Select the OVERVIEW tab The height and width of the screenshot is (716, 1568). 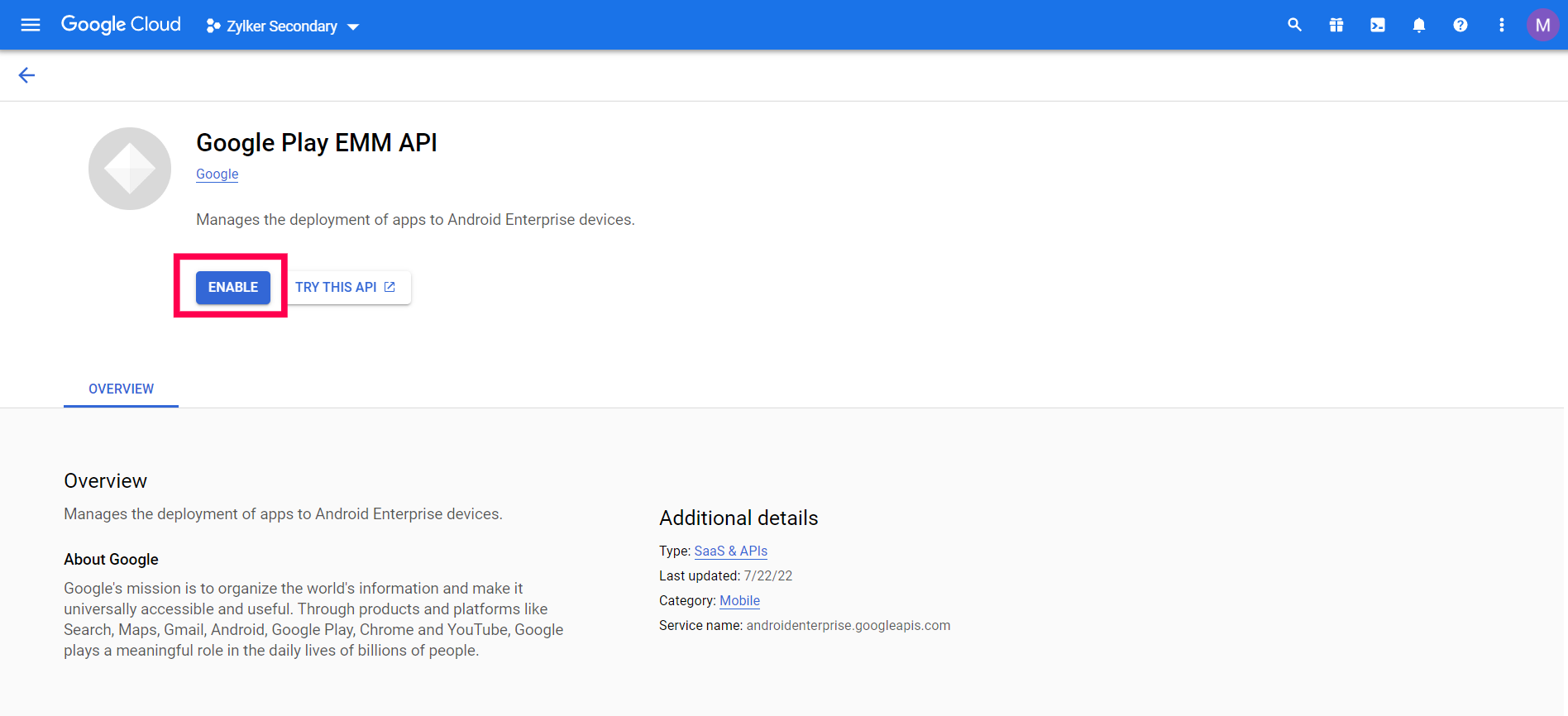click(x=121, y=389)
